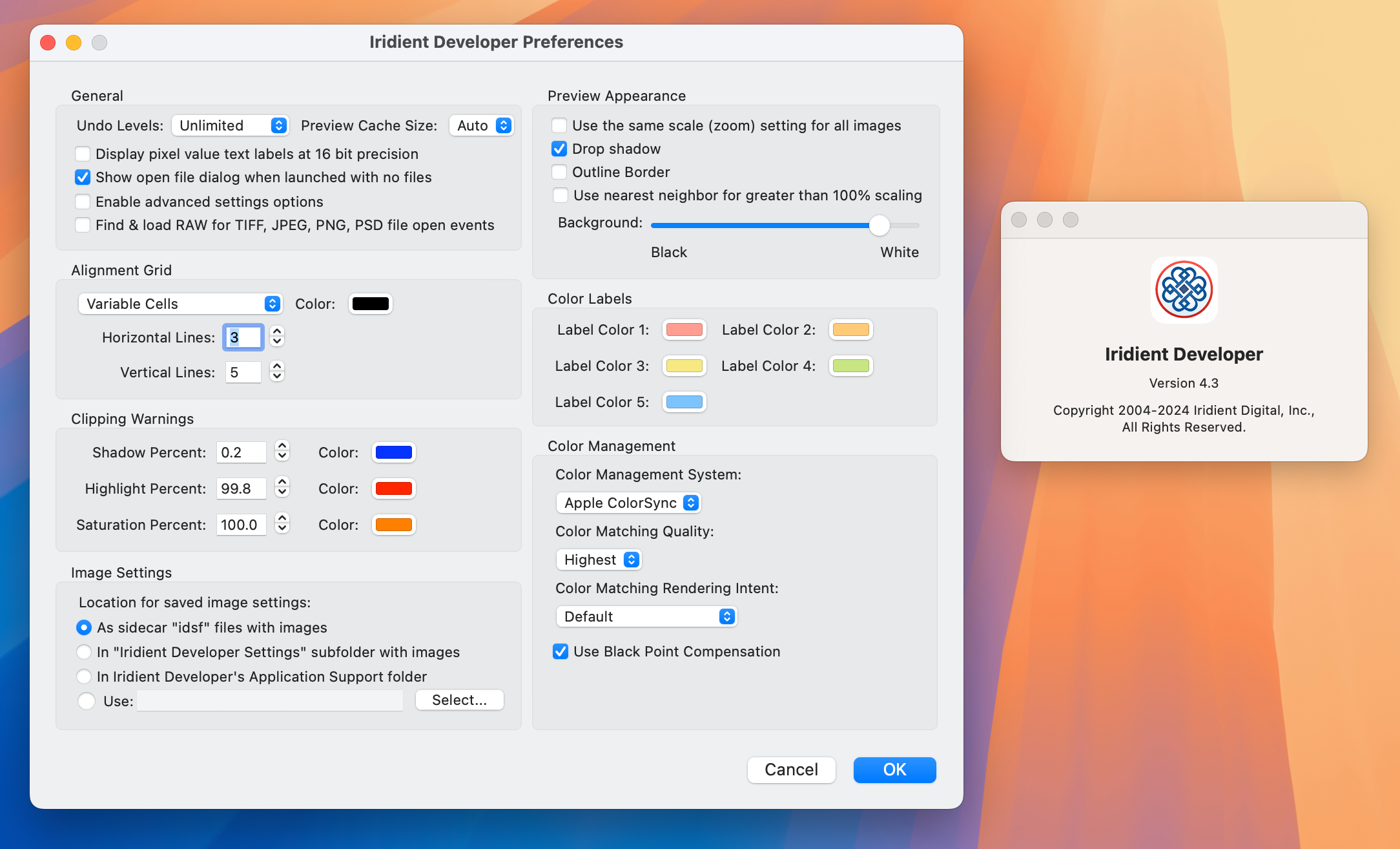Click the Vertical Lines input field
The height and width of the screenshot is (849, 1400).
click(x=243, y=372)
